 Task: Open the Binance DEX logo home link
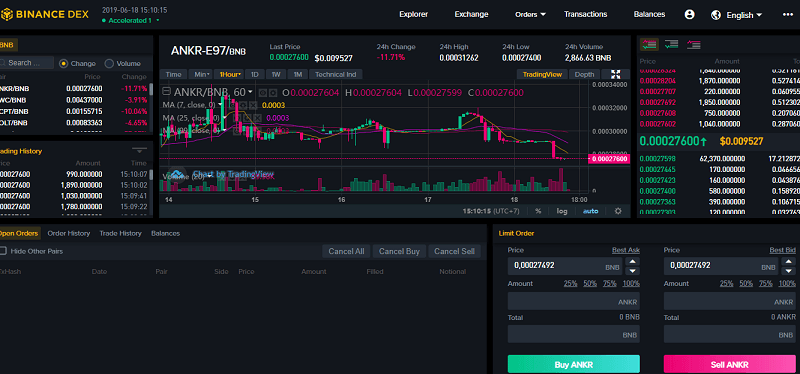pos(44,15)
